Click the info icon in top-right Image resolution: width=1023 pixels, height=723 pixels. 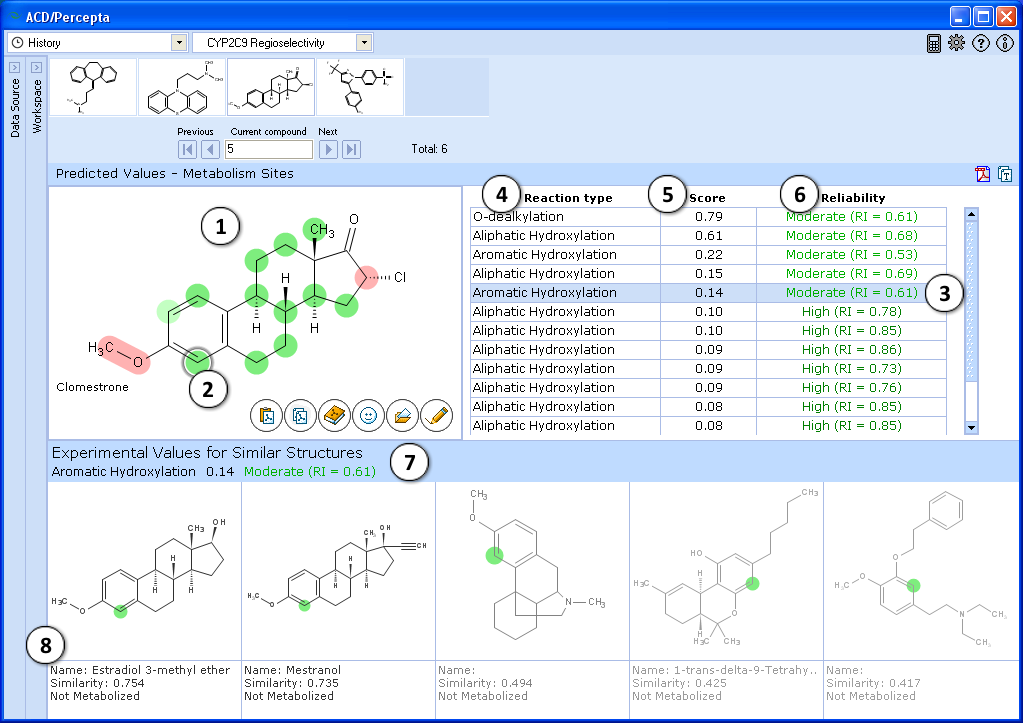pos(1005,43)
